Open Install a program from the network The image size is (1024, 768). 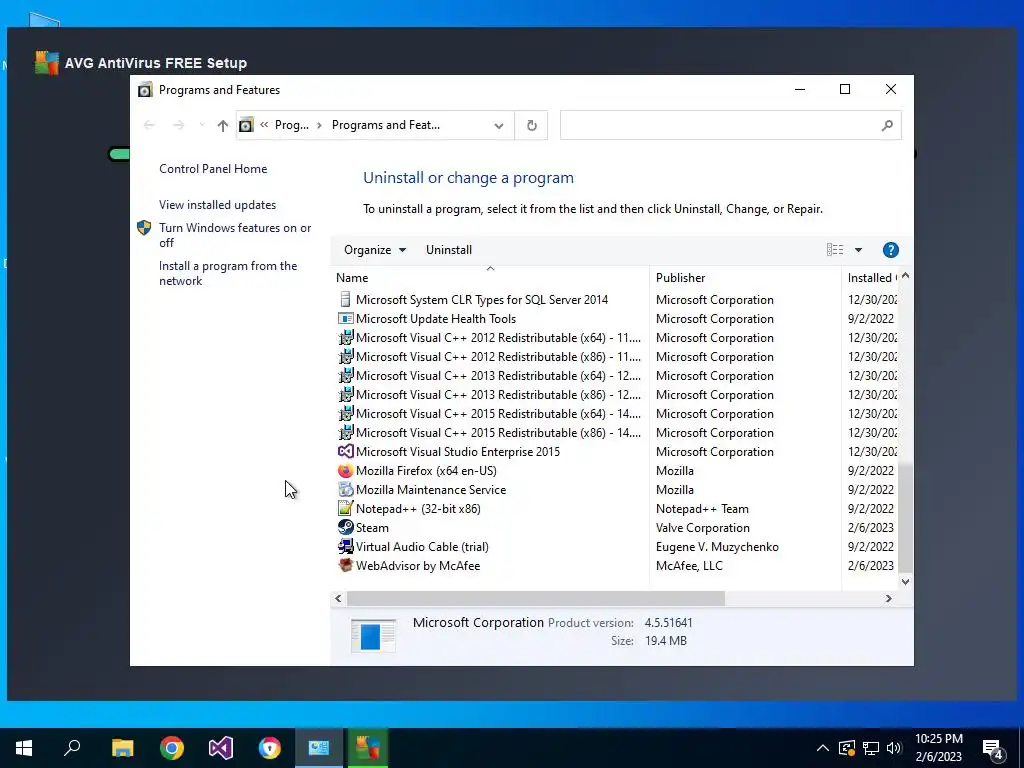[228, 273]
